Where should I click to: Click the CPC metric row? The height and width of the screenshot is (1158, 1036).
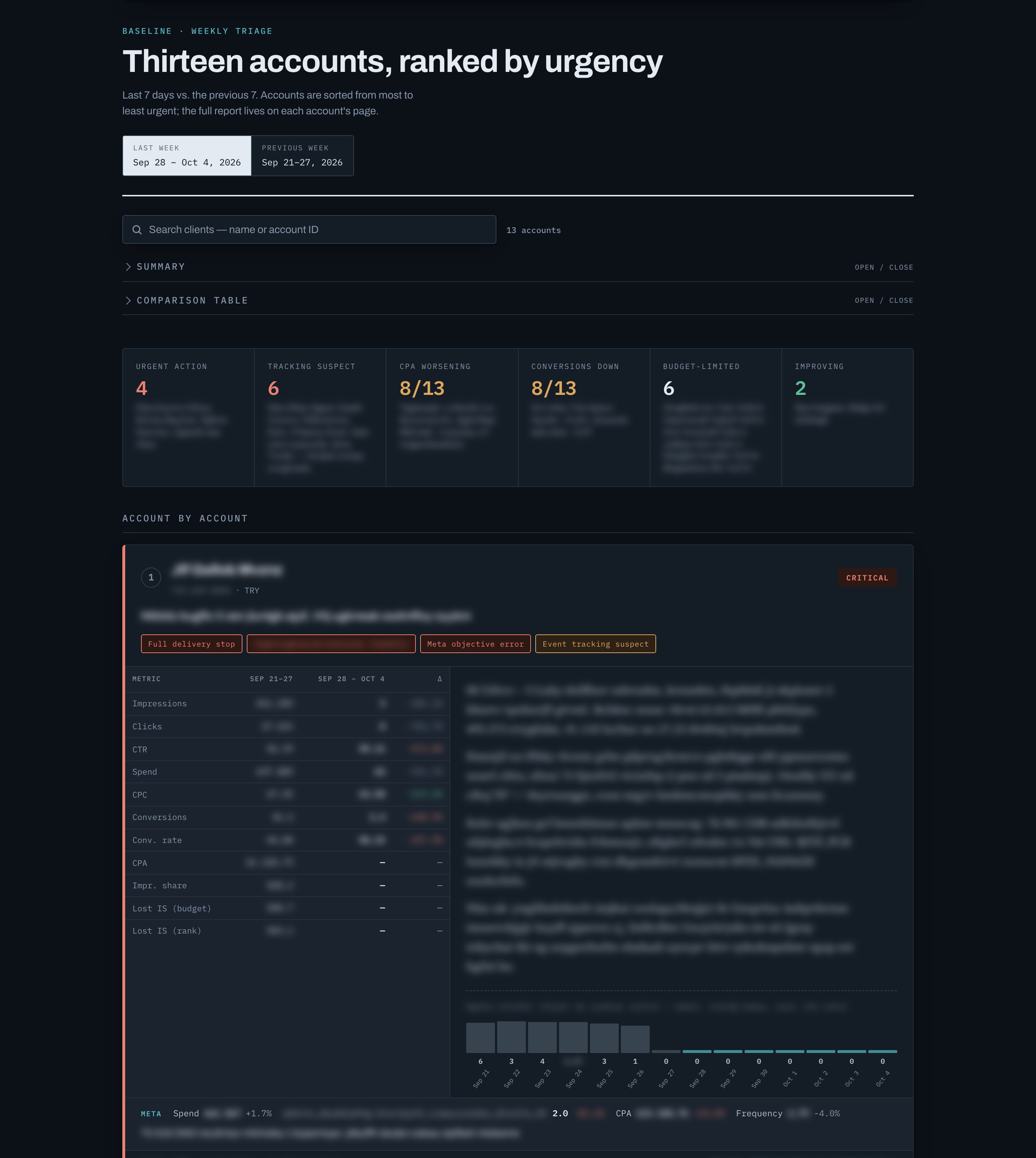287,795
